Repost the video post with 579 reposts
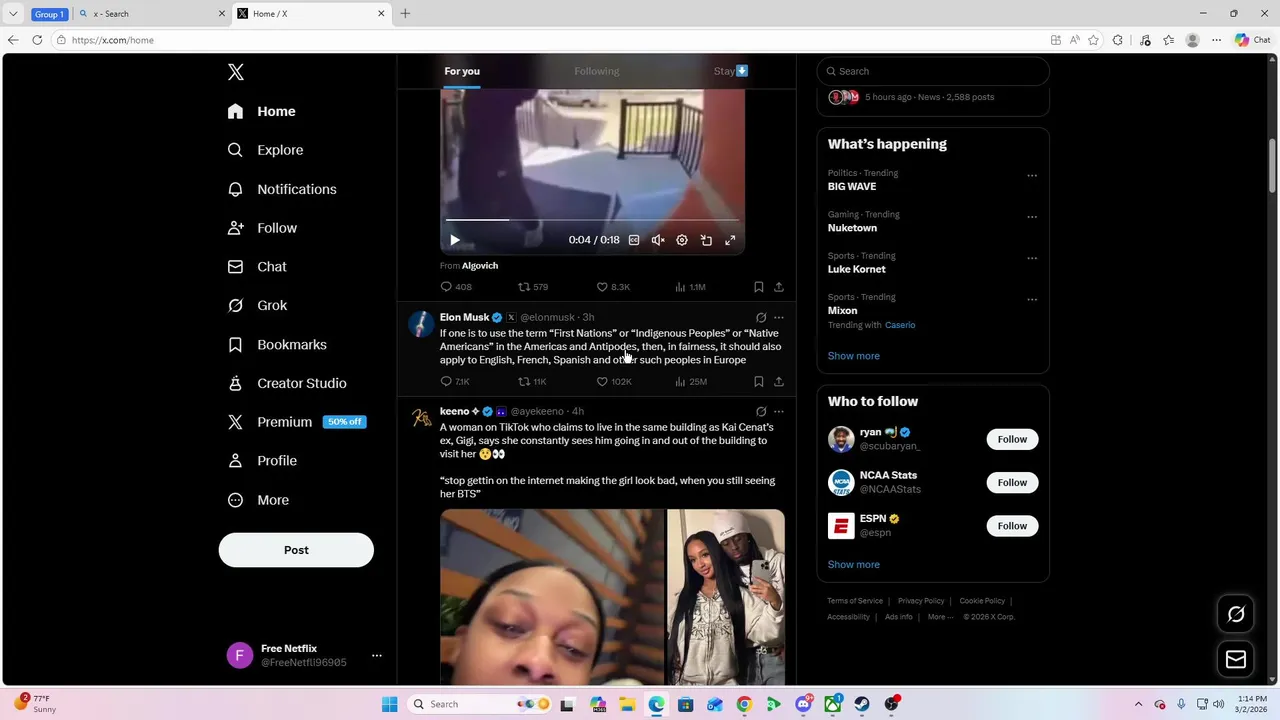Image resolution: width=1280 pixels, height=720 pixels. (533, 287)
